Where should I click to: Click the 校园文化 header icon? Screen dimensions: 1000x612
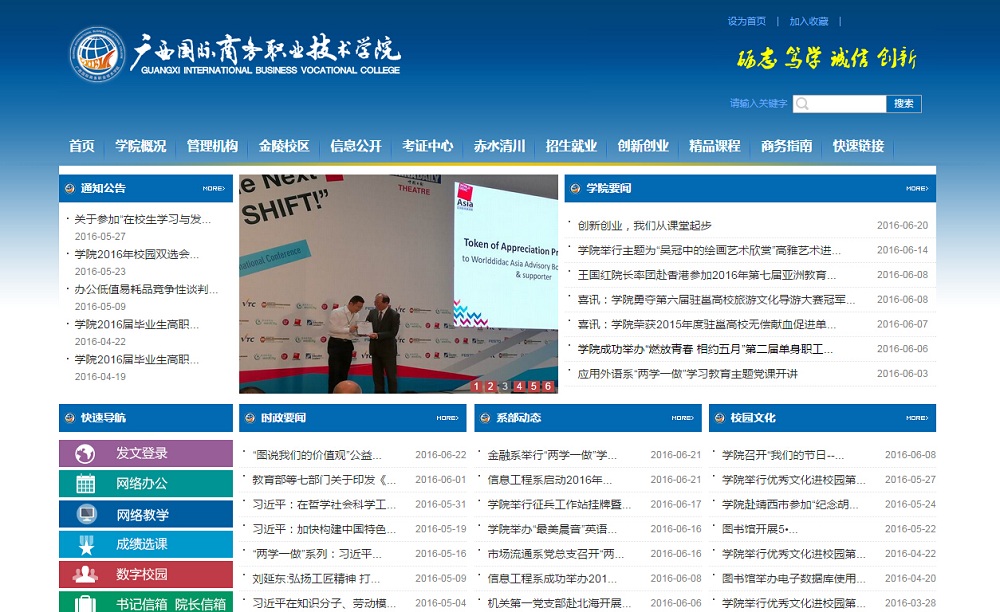click(x=719, y=418)
